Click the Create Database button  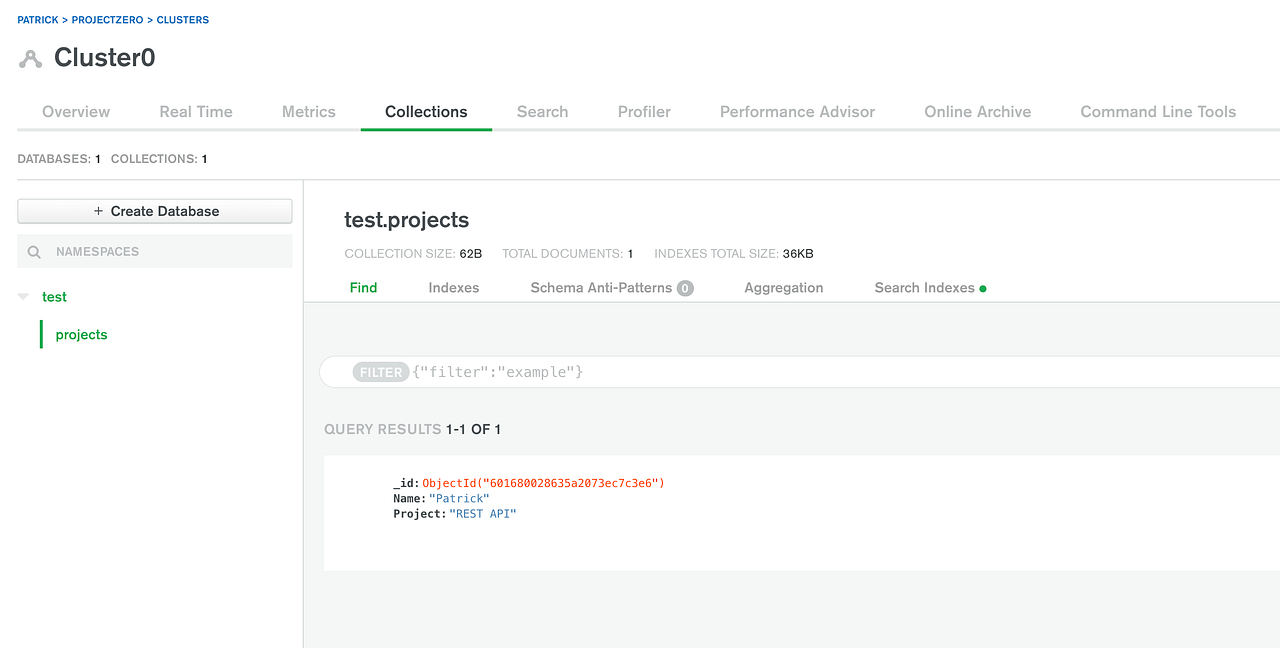tap(154, 211)
